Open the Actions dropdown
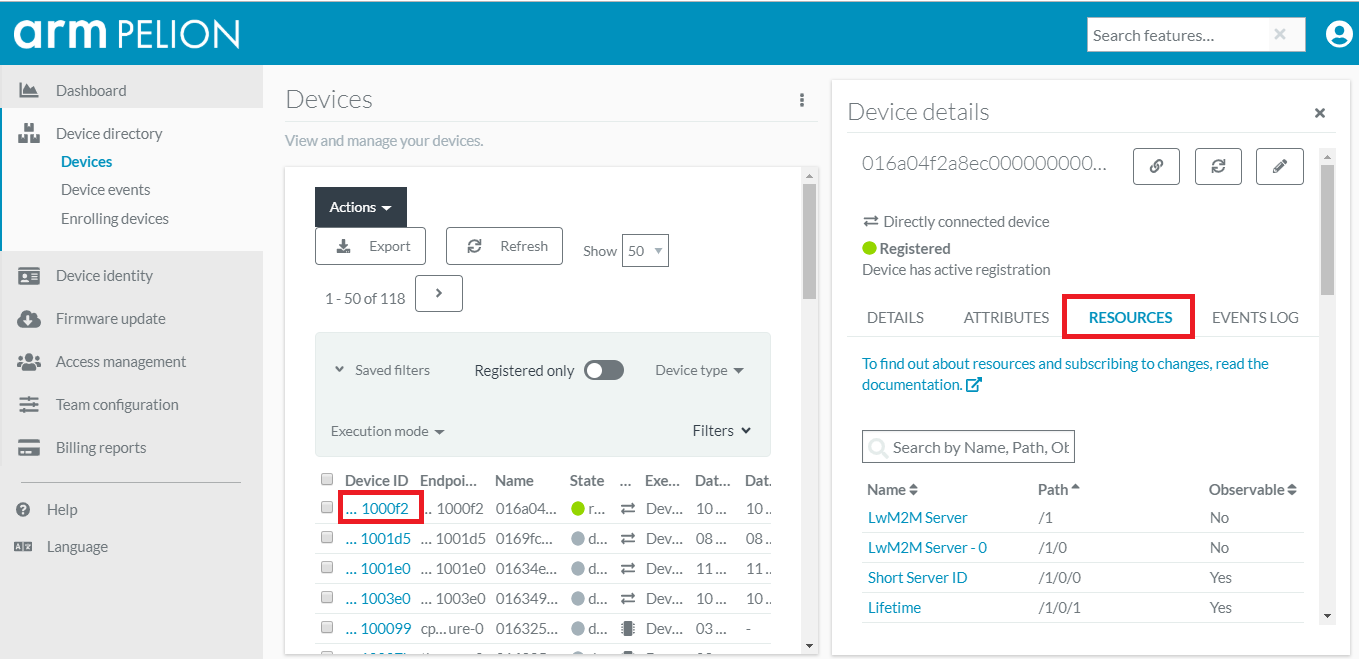The image size is (1359, 659). [360, 207]
